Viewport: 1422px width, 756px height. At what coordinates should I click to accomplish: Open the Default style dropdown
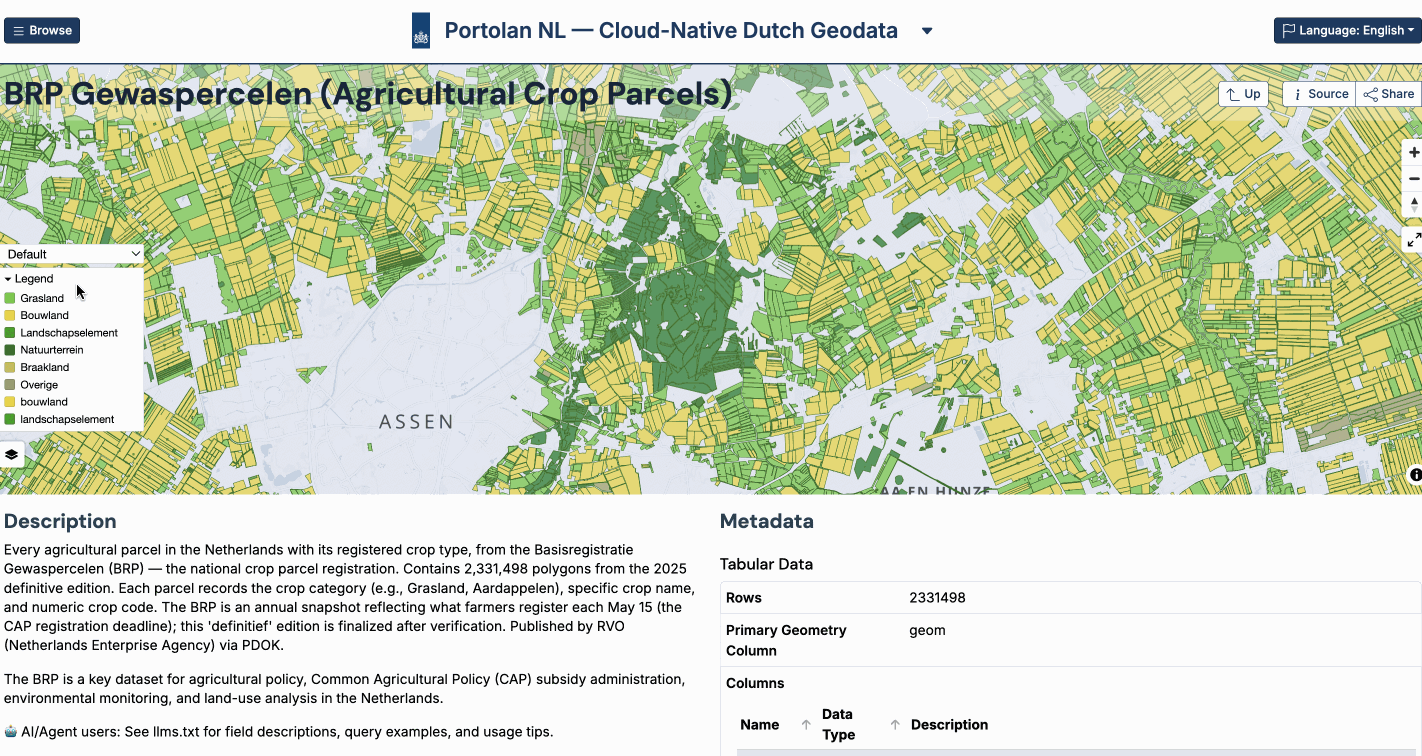[x=72, y=254]
